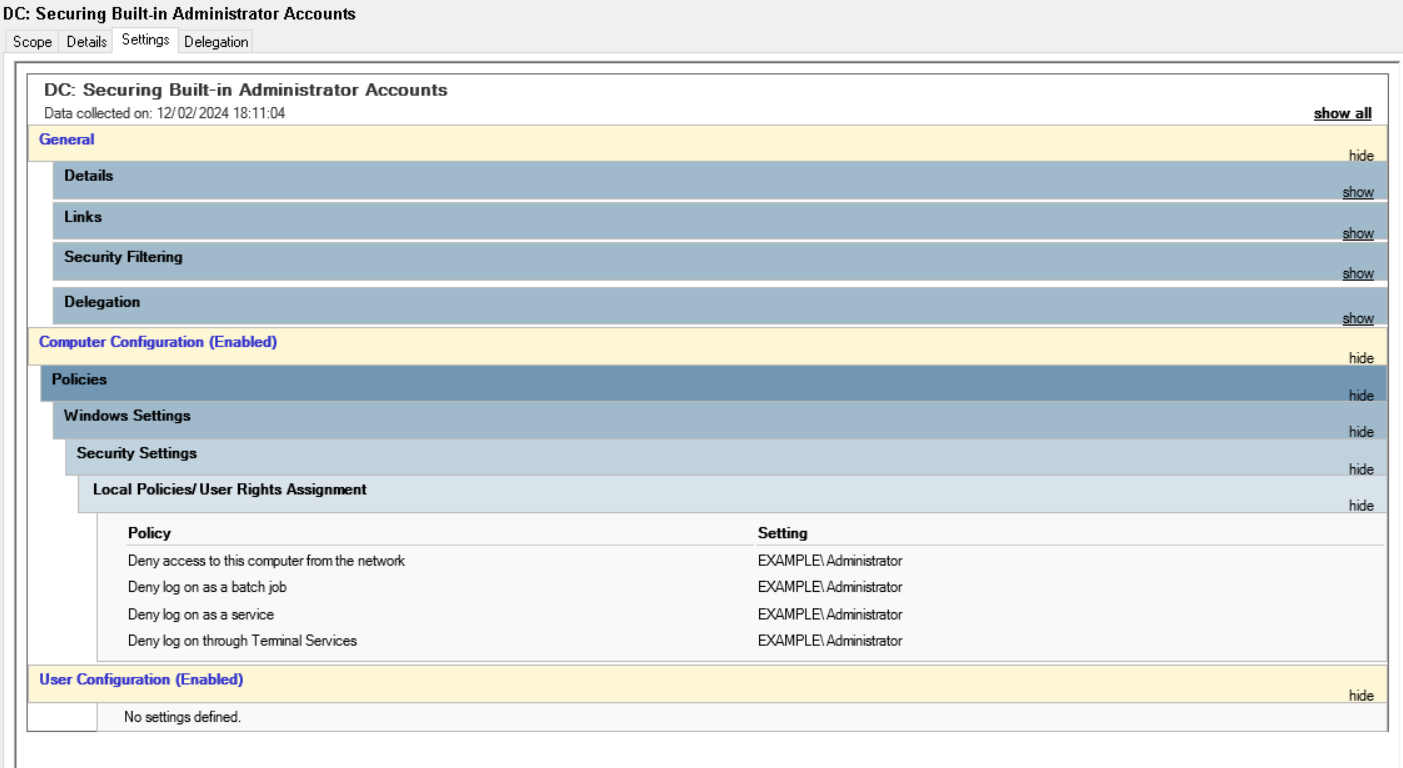The width and height of the screenshot is (1403, 768).
Task: Hide the Computer Configuration section
Action: click(1361, 358)
